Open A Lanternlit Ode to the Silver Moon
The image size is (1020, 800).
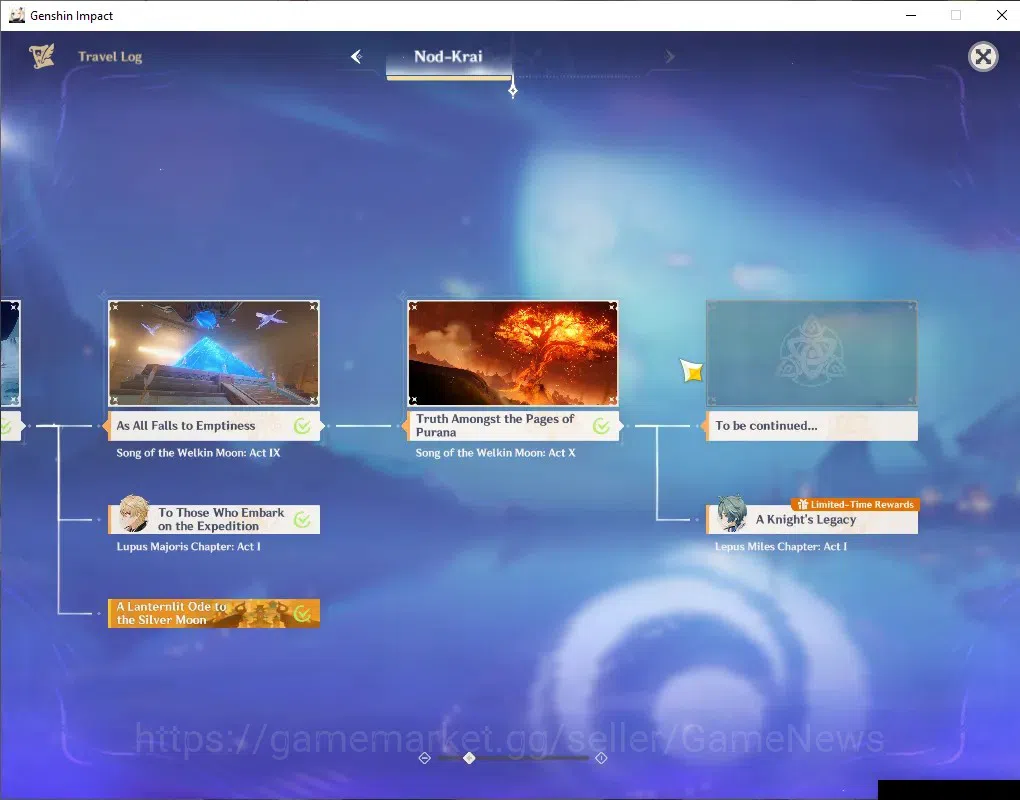pyautogui.click(x=214, y=613)
